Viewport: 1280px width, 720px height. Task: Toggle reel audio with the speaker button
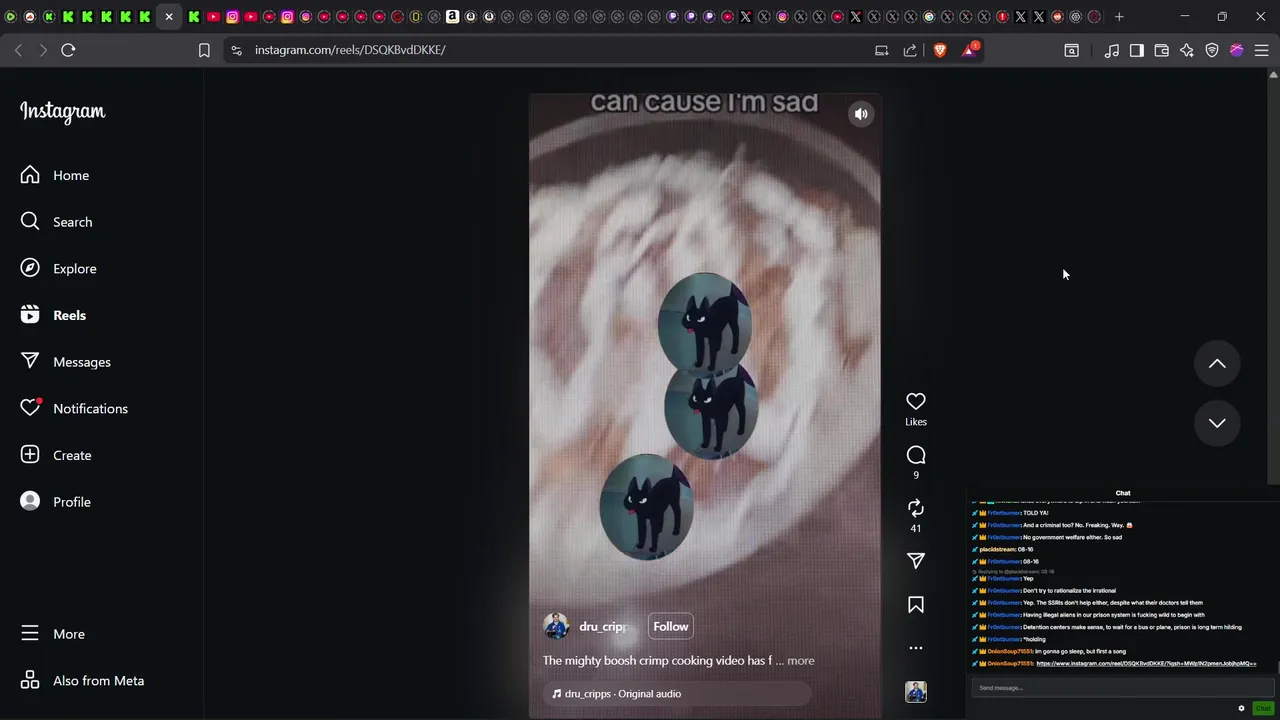861,114
